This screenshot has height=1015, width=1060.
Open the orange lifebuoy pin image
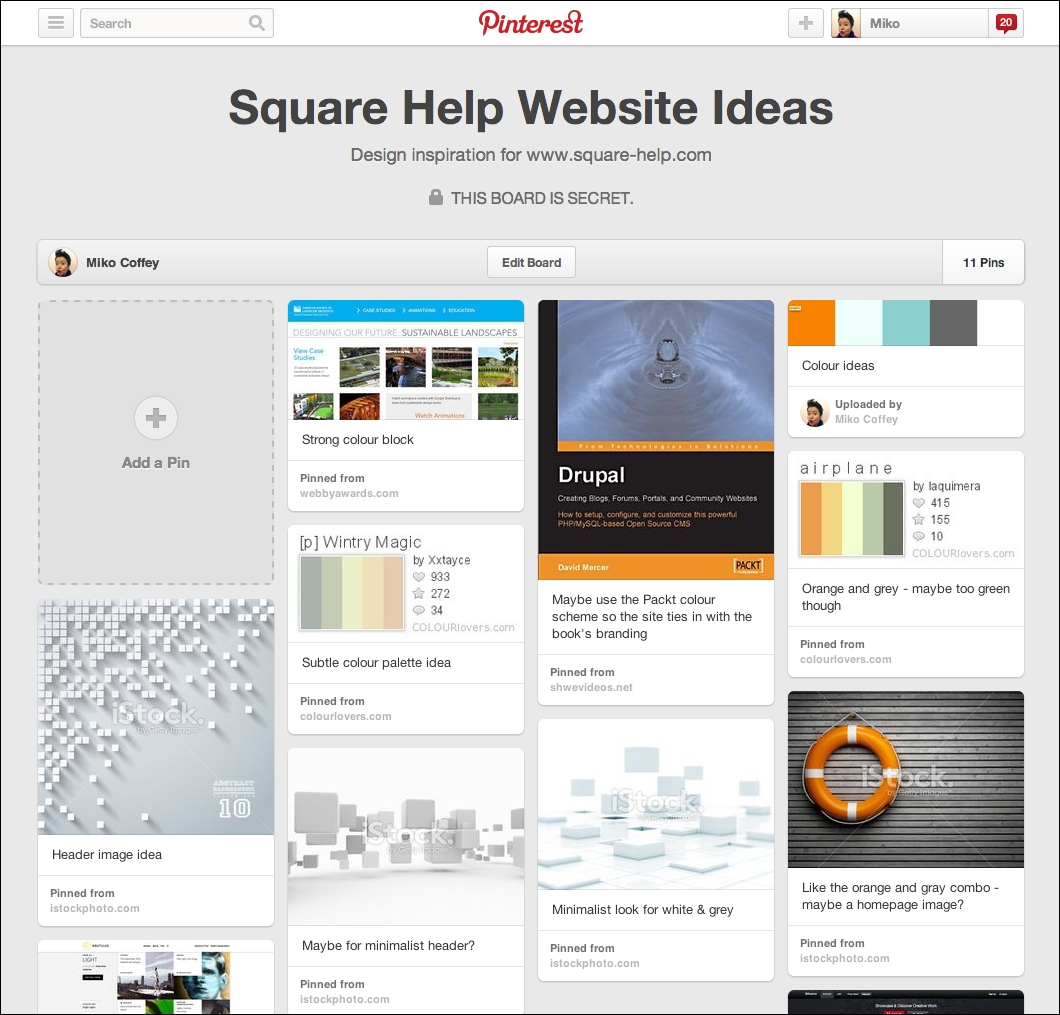[x=906, y=779]
